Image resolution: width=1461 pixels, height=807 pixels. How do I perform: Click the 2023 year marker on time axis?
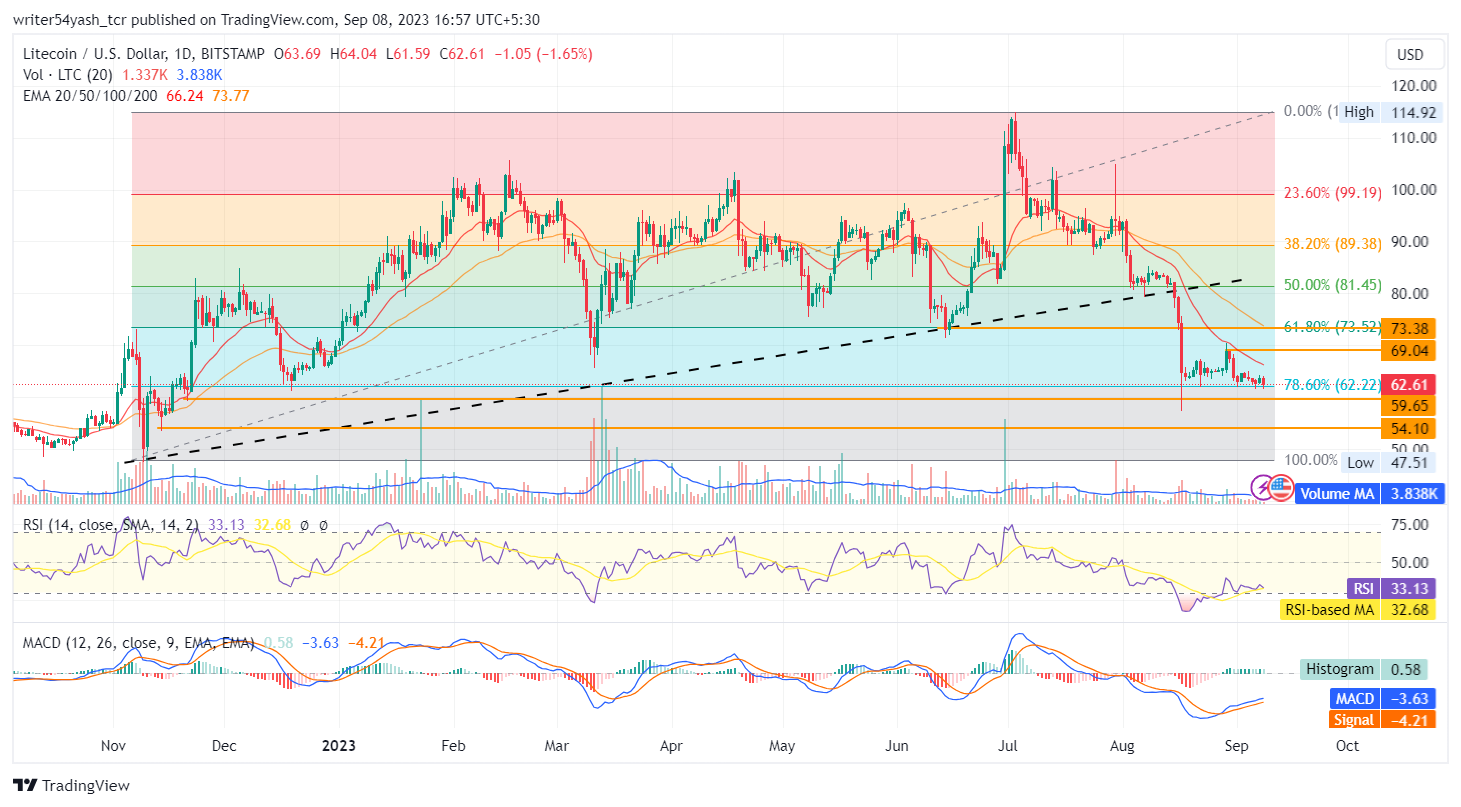(338, 746)
